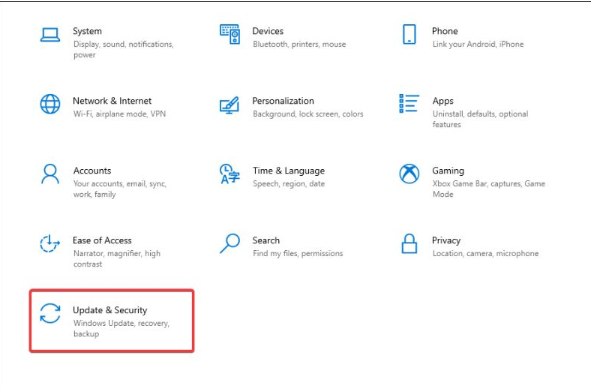The image size is (591, 389).
Task: Click the Gaming Xbox icon
Action: click(409, 174)
